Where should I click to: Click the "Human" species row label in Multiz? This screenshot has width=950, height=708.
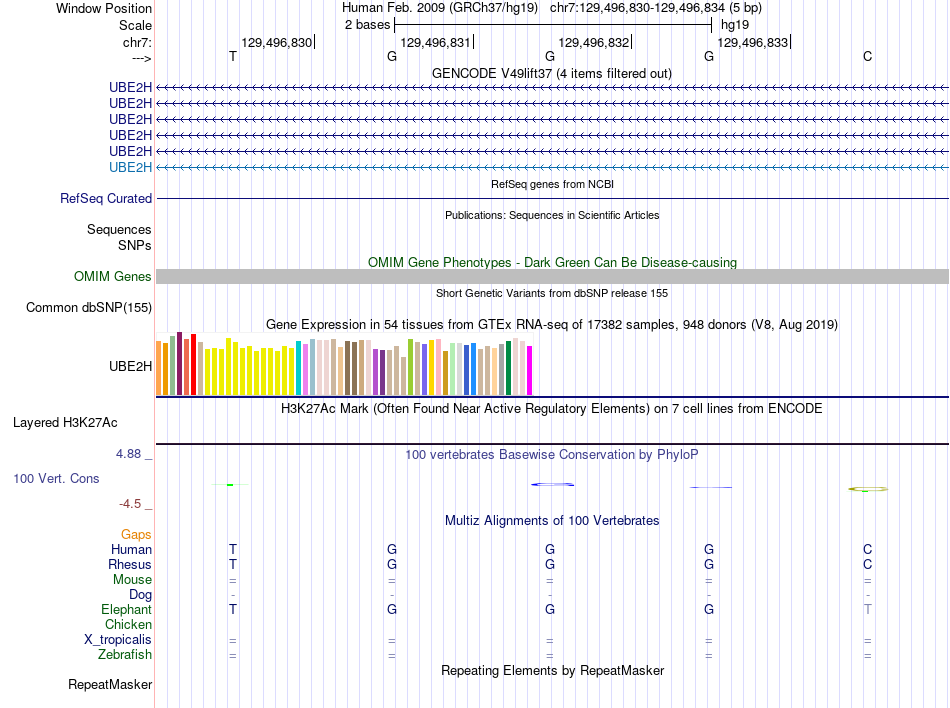131,549
